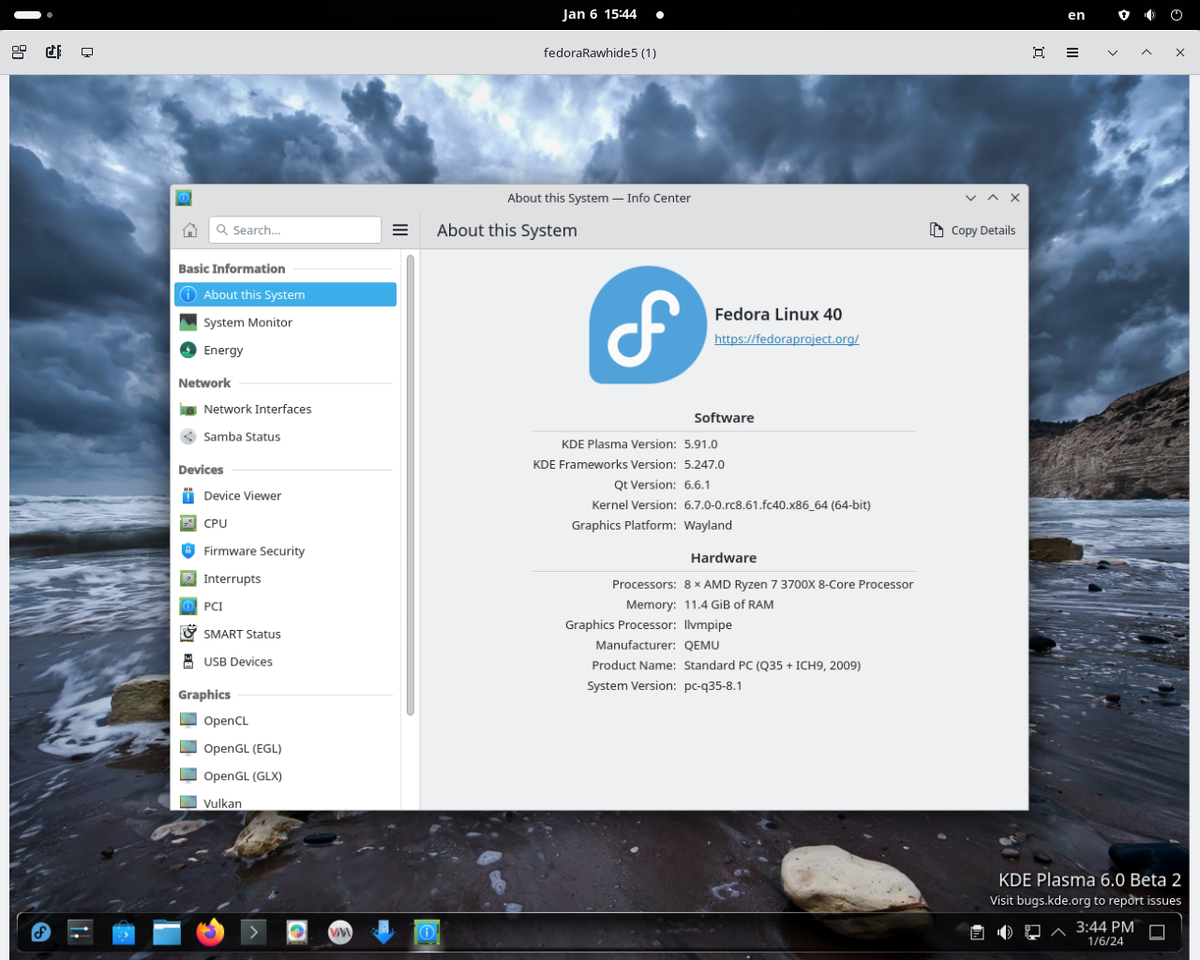
Task: Launch Firefox from the taskbar
Action: [x=210, y=933]
